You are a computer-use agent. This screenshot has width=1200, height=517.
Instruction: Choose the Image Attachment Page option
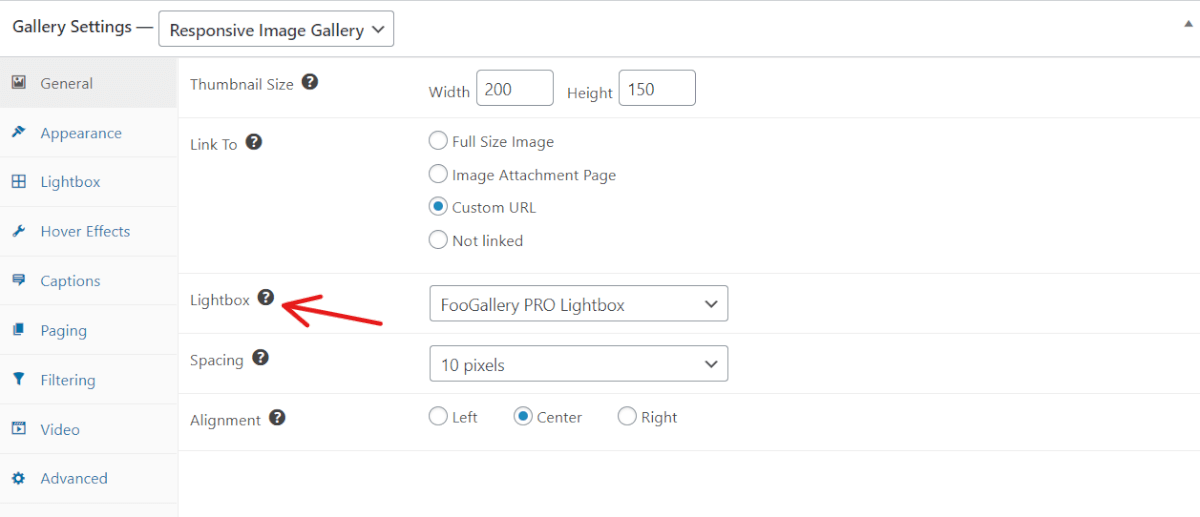(x=438, y=174)
